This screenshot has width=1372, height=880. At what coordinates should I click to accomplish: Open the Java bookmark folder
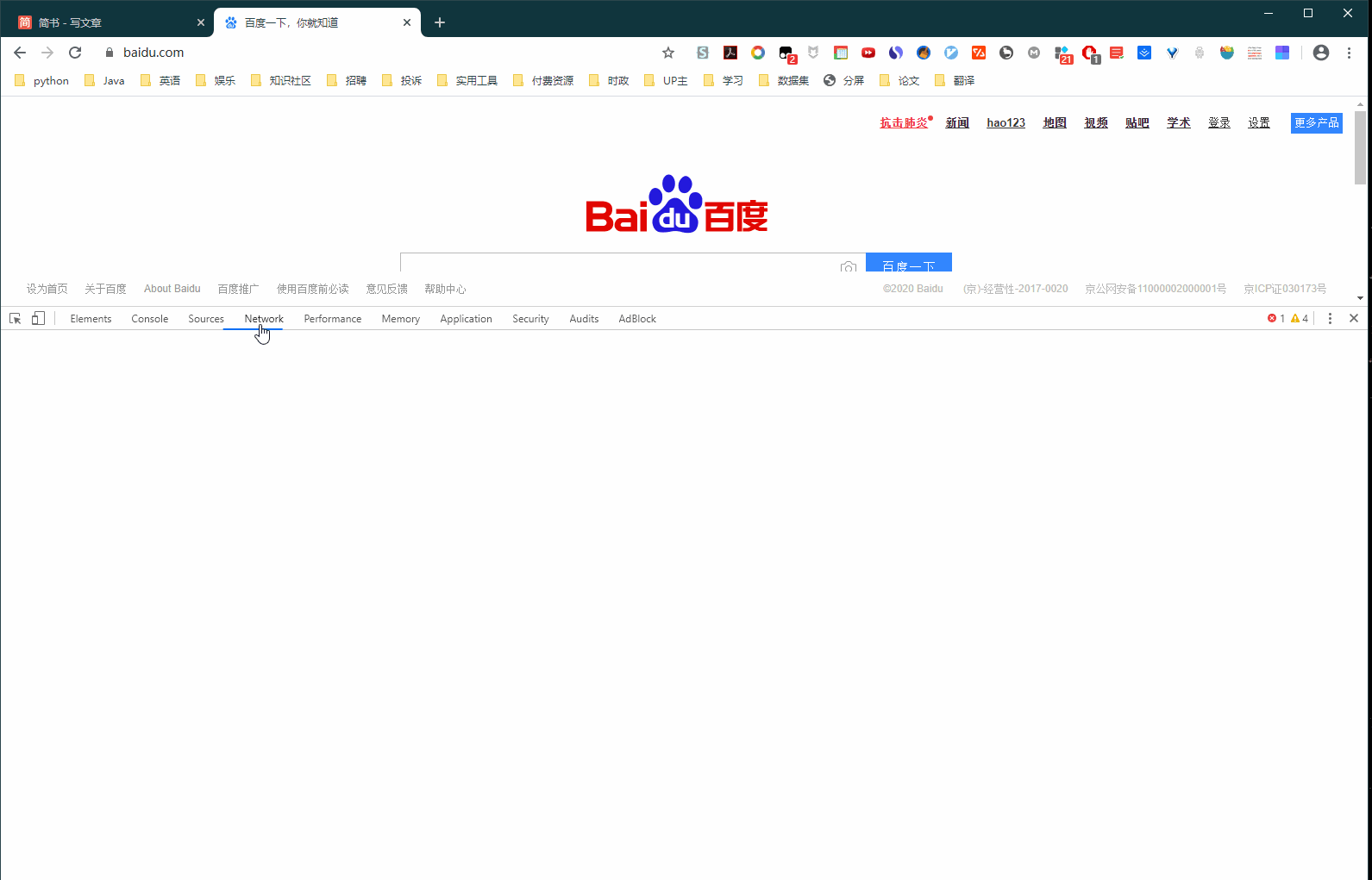[x=104, y=80]
